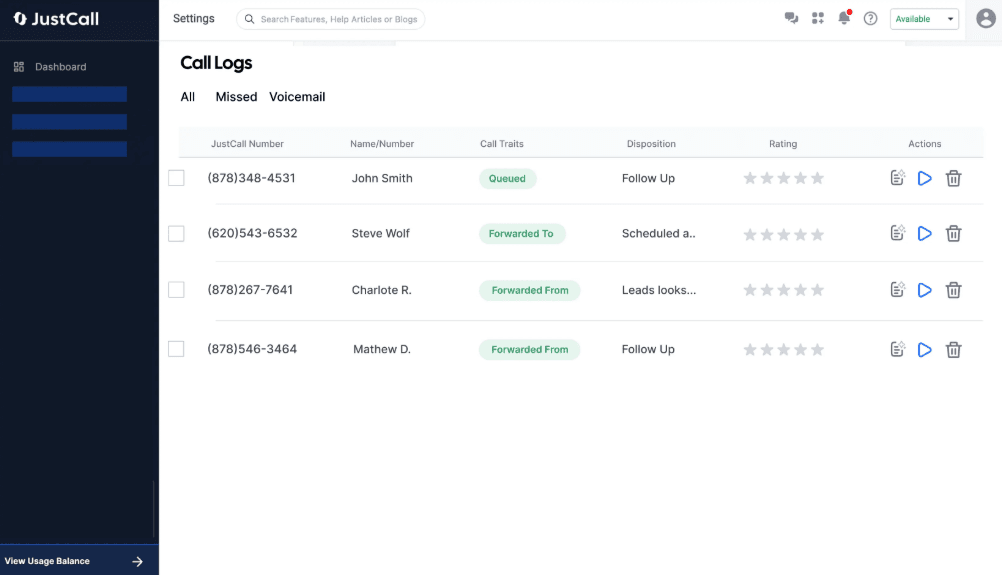Image resolution: width=1002 pixels, height=575 pixels.
Task: Open Dashboard from the sidebar
Action: pos(50,66)
